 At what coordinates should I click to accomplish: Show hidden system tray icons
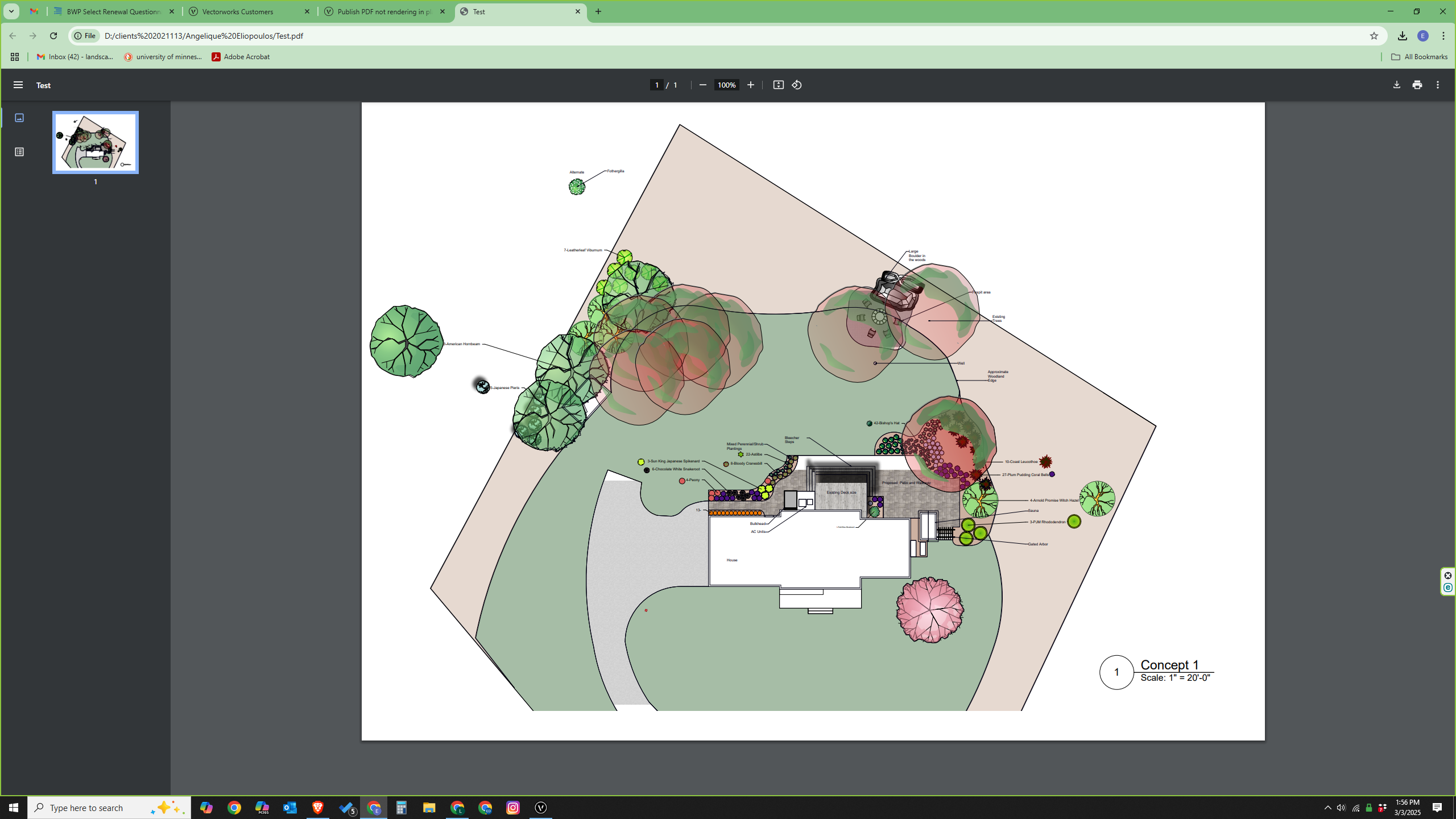pos(1328,808)
